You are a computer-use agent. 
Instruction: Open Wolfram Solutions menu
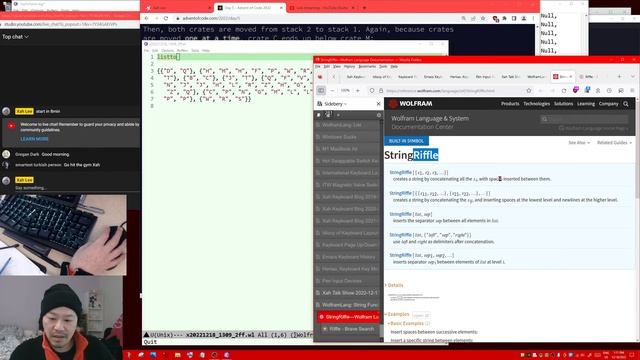tap(563, 104)
